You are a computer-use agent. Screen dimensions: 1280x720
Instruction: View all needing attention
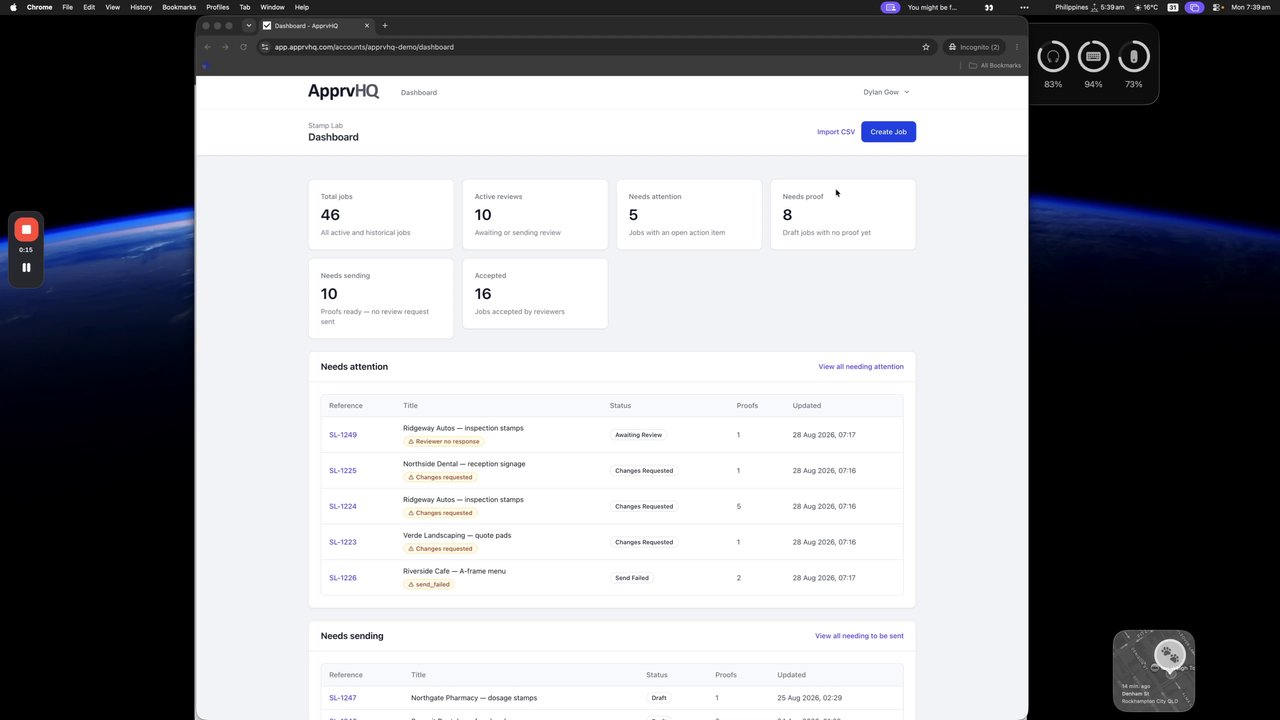(x=861, y=367)
